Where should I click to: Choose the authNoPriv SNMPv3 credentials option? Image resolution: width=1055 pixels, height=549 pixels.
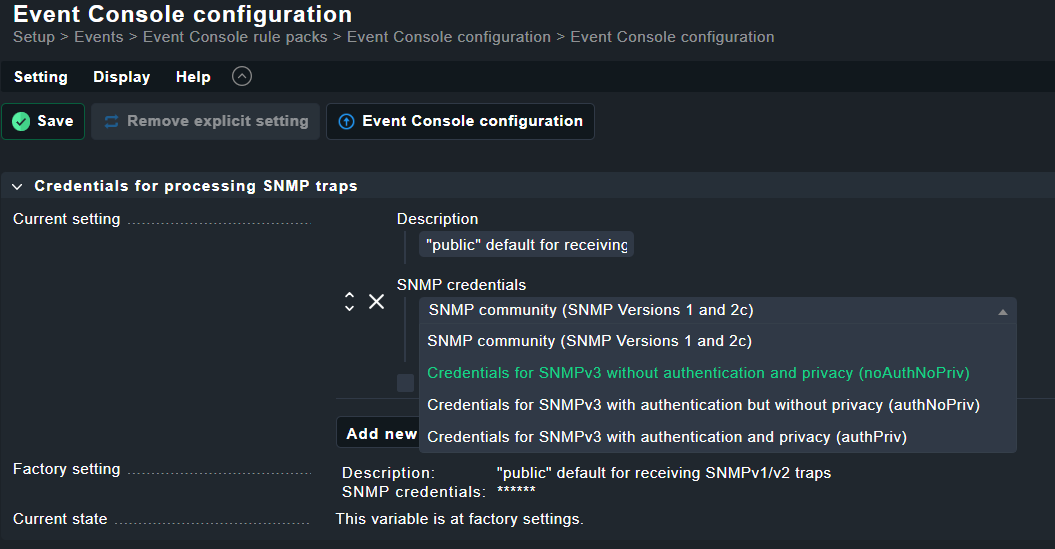702,405
